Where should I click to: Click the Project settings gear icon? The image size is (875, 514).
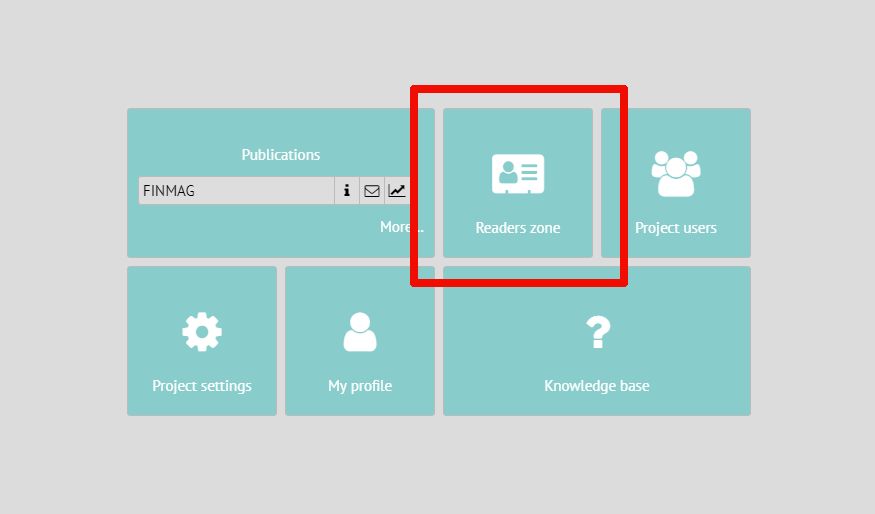pos(202,331)
